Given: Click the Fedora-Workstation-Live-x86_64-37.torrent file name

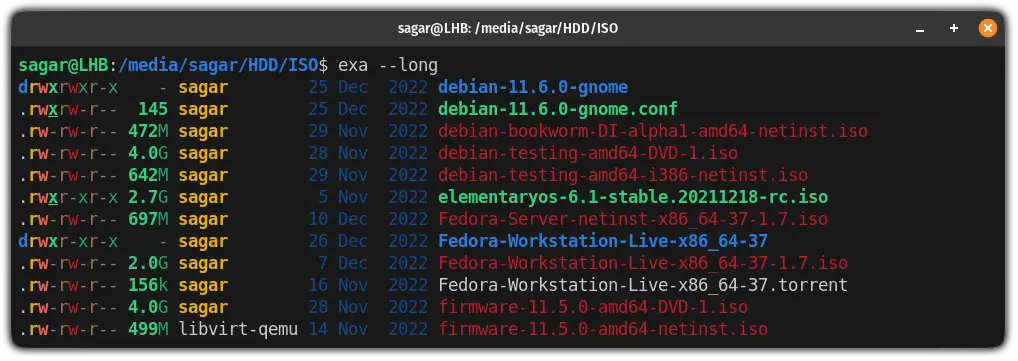Looking at the screenshot, I should (x=643, y=285).
